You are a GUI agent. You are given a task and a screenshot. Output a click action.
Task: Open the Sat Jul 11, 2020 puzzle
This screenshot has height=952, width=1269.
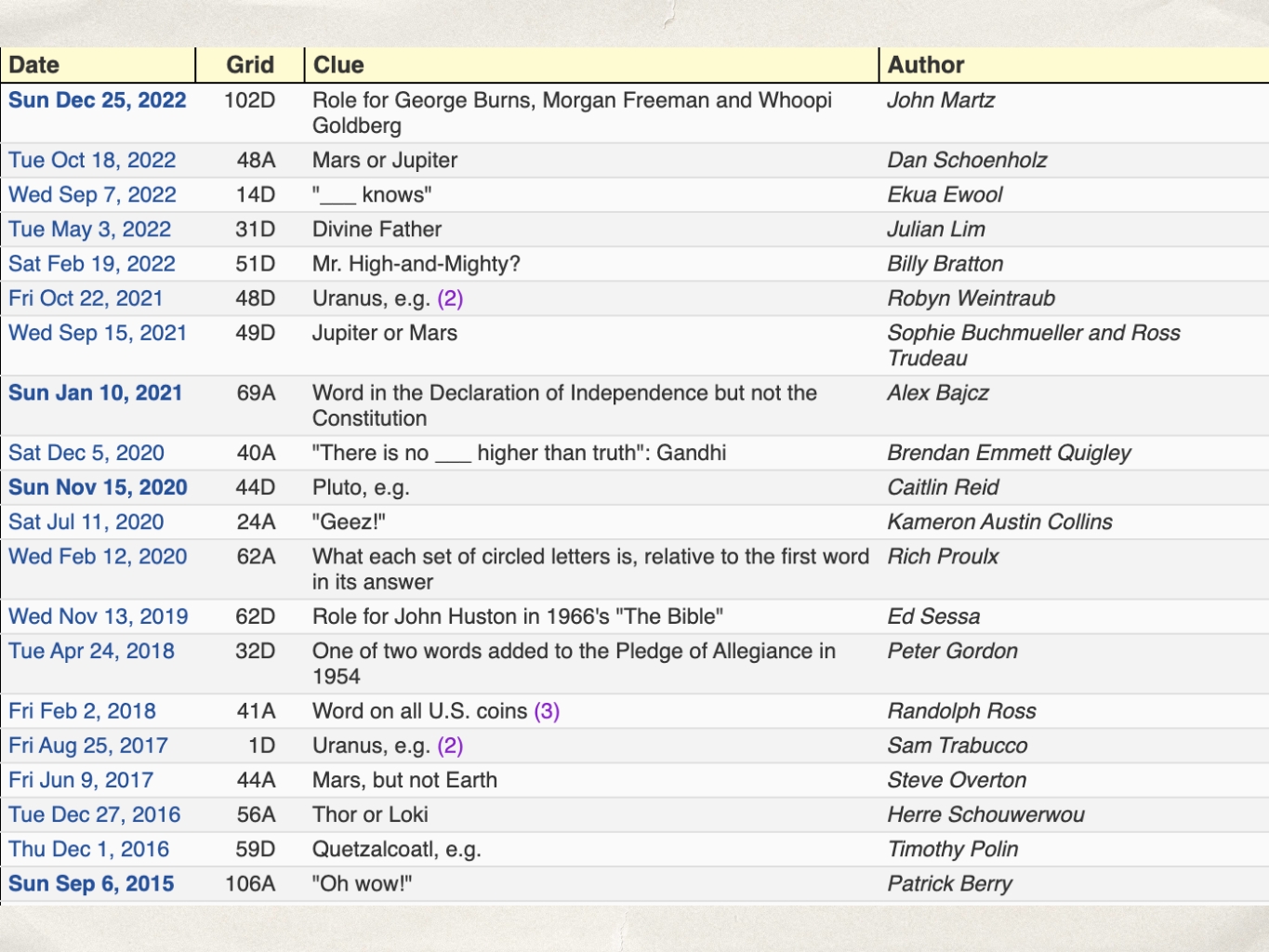coord(86,522)
